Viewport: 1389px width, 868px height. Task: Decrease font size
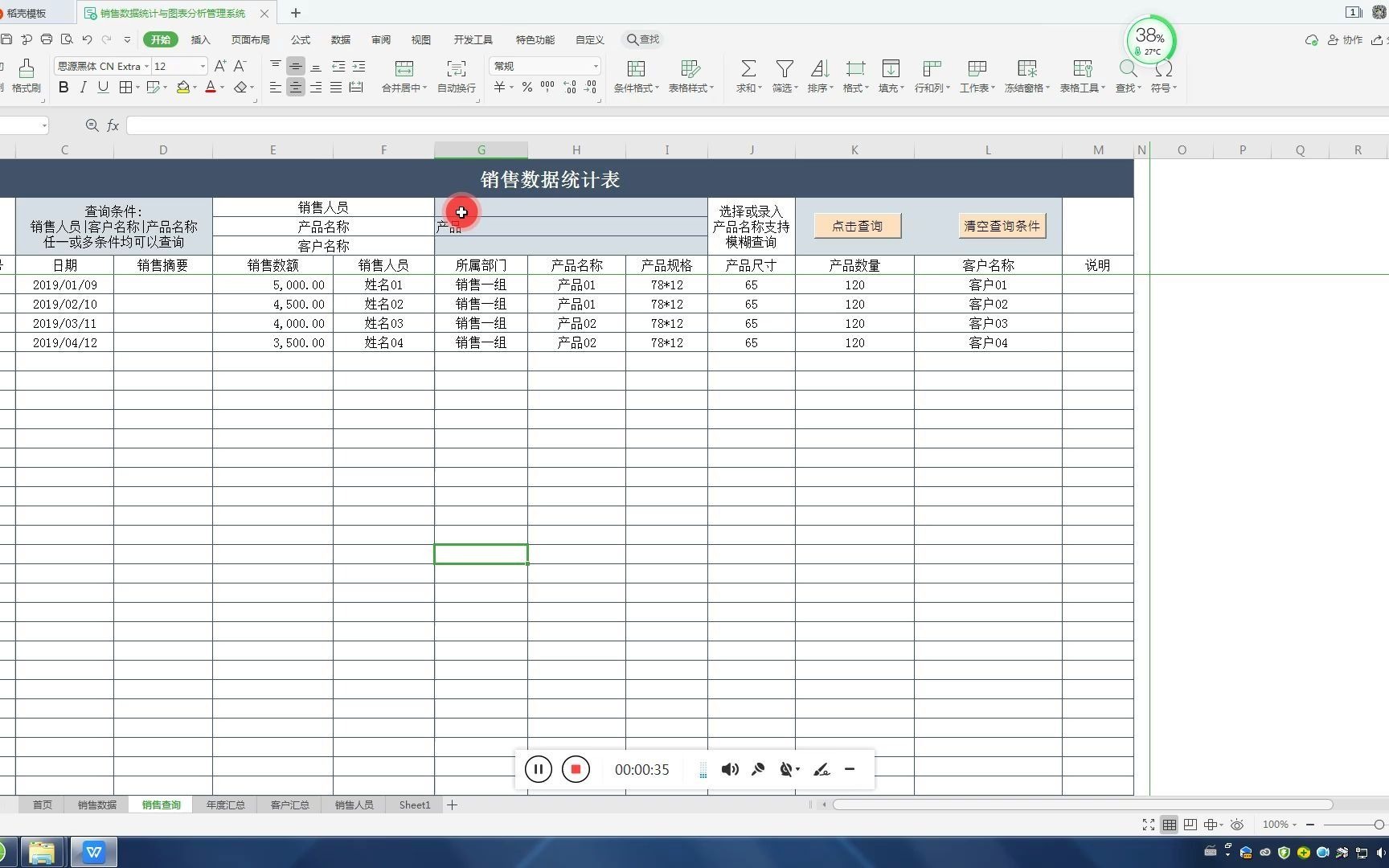(x=240, y=66)
